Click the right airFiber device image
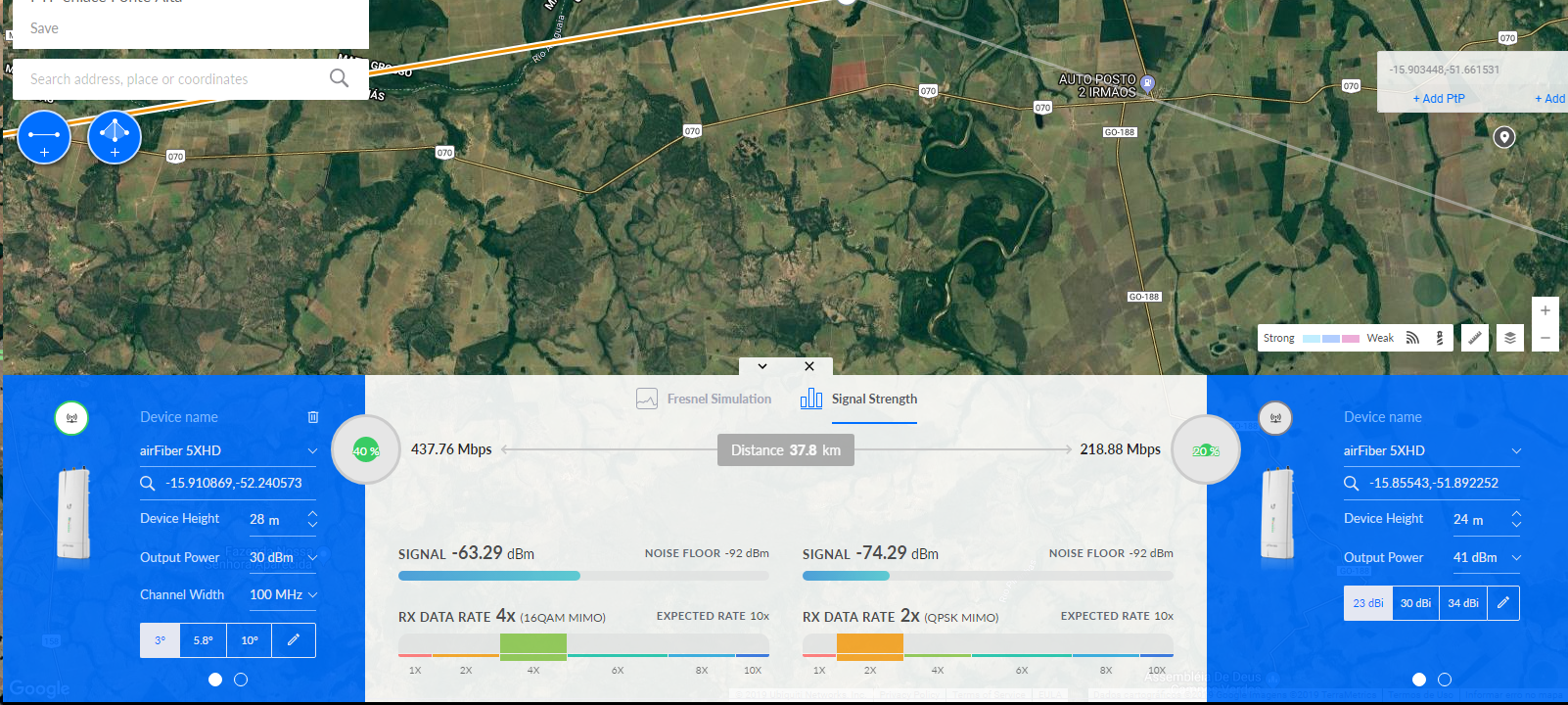This screenshot has height=705, width=1568. [1277, 513]
